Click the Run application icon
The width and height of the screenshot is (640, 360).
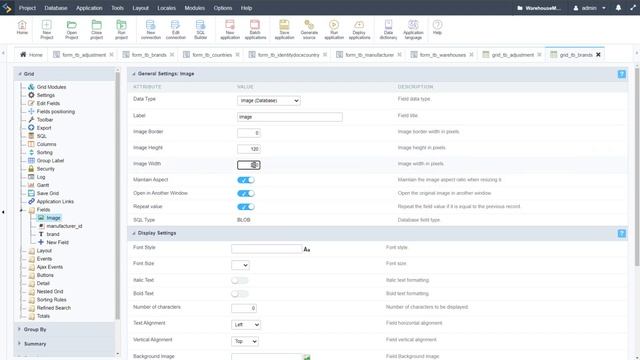[334, 30]
